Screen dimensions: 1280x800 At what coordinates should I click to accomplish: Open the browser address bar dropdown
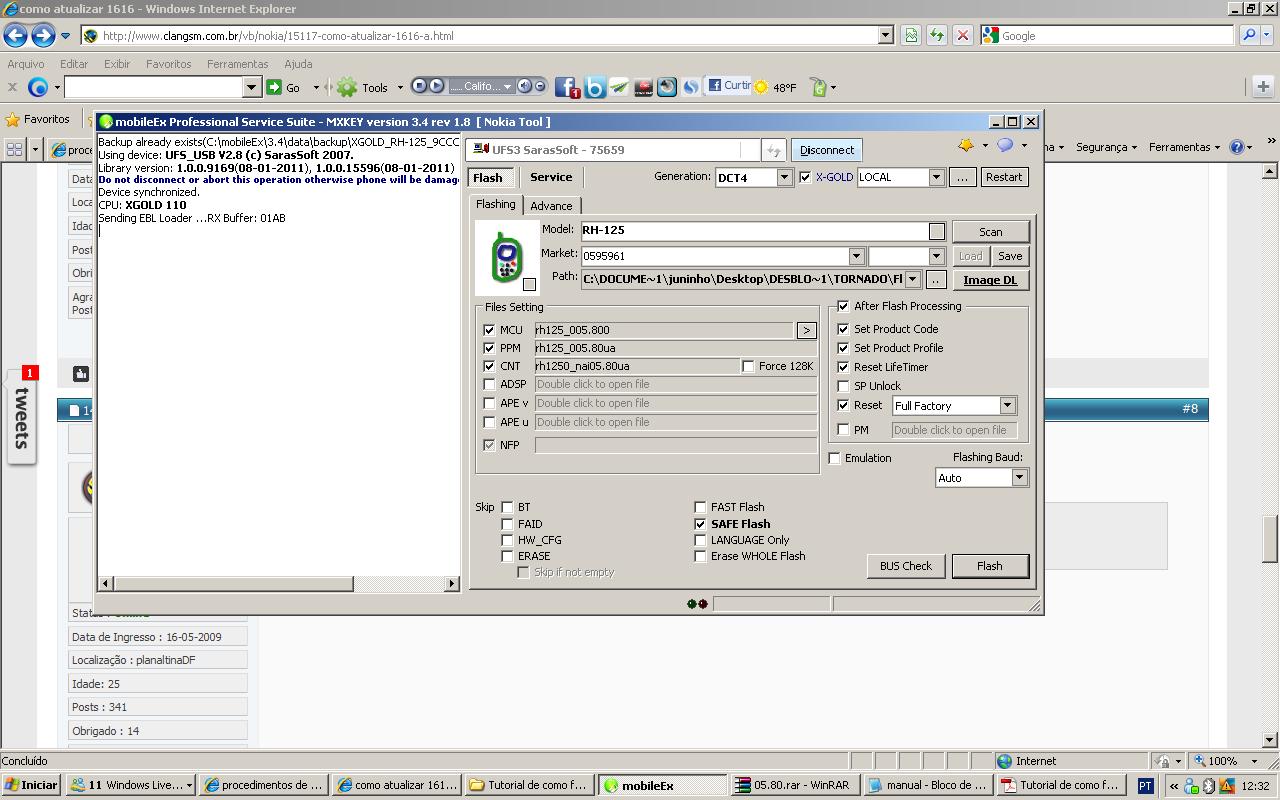point(885,35)
